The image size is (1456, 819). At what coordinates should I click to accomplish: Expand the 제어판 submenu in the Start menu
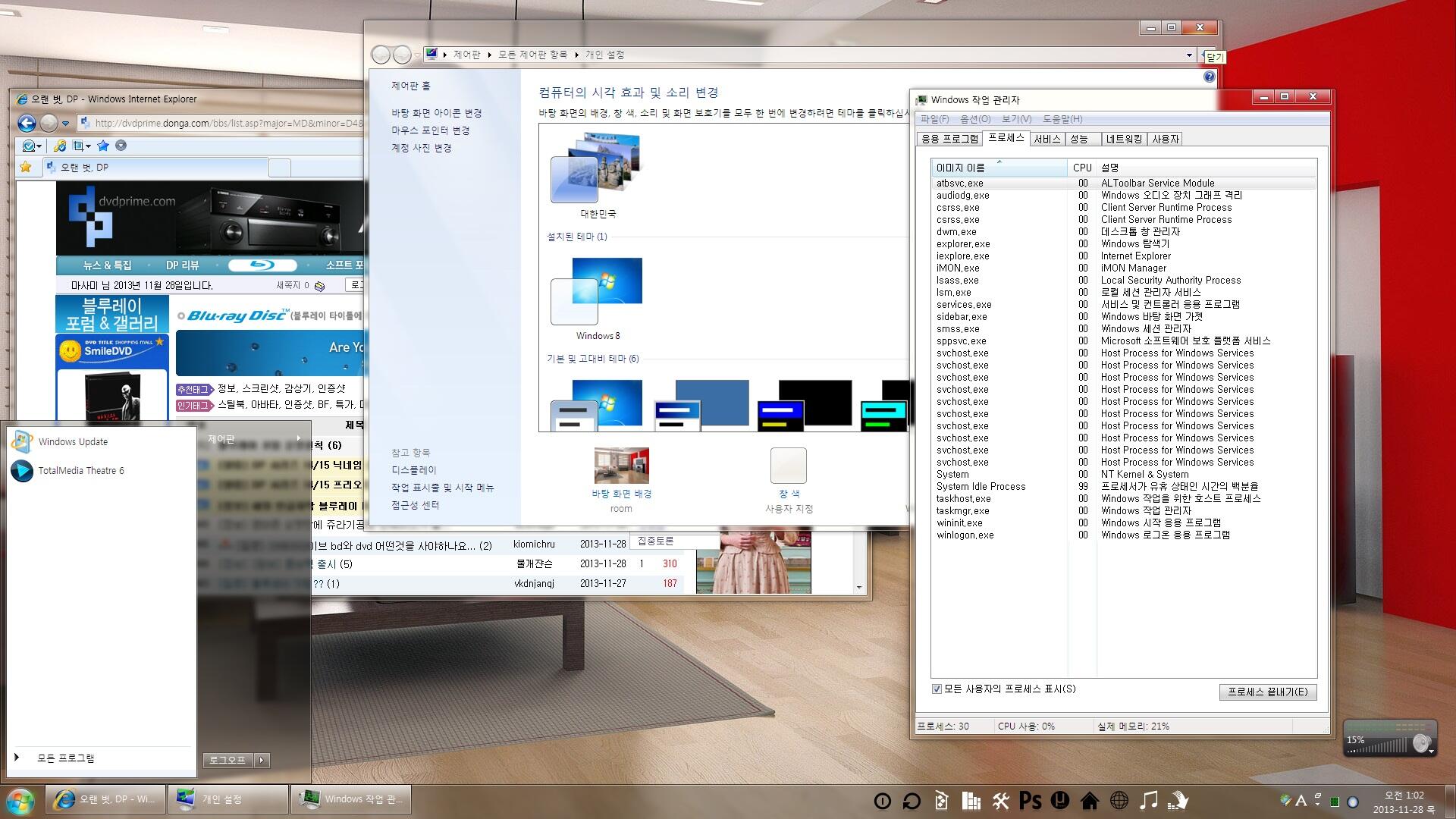pos(254,438)
